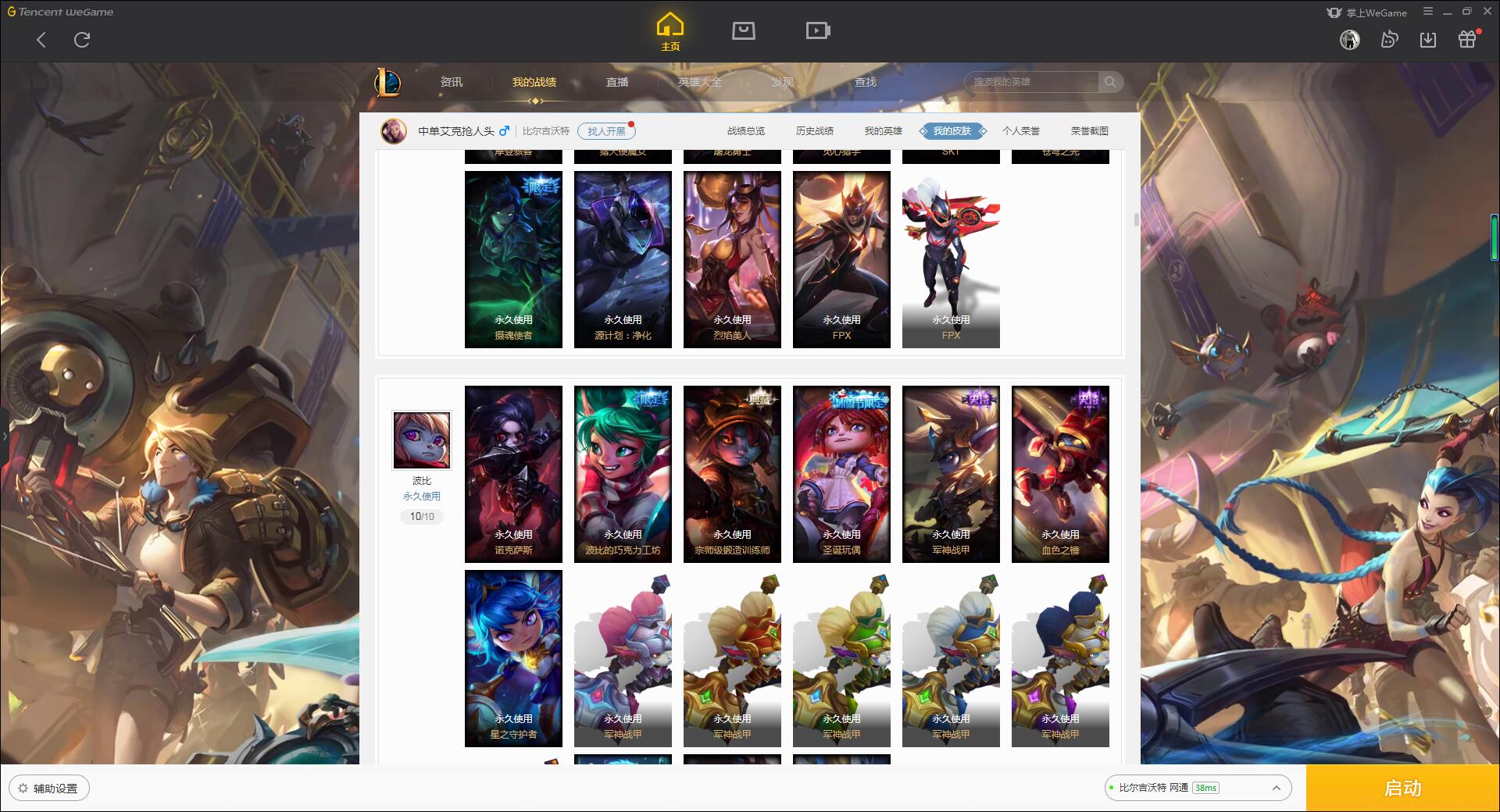Viewport: 1500px width, 812px height.
Task: Open the 血色之锤 skin card
Action: click(x=1060, y=475)
